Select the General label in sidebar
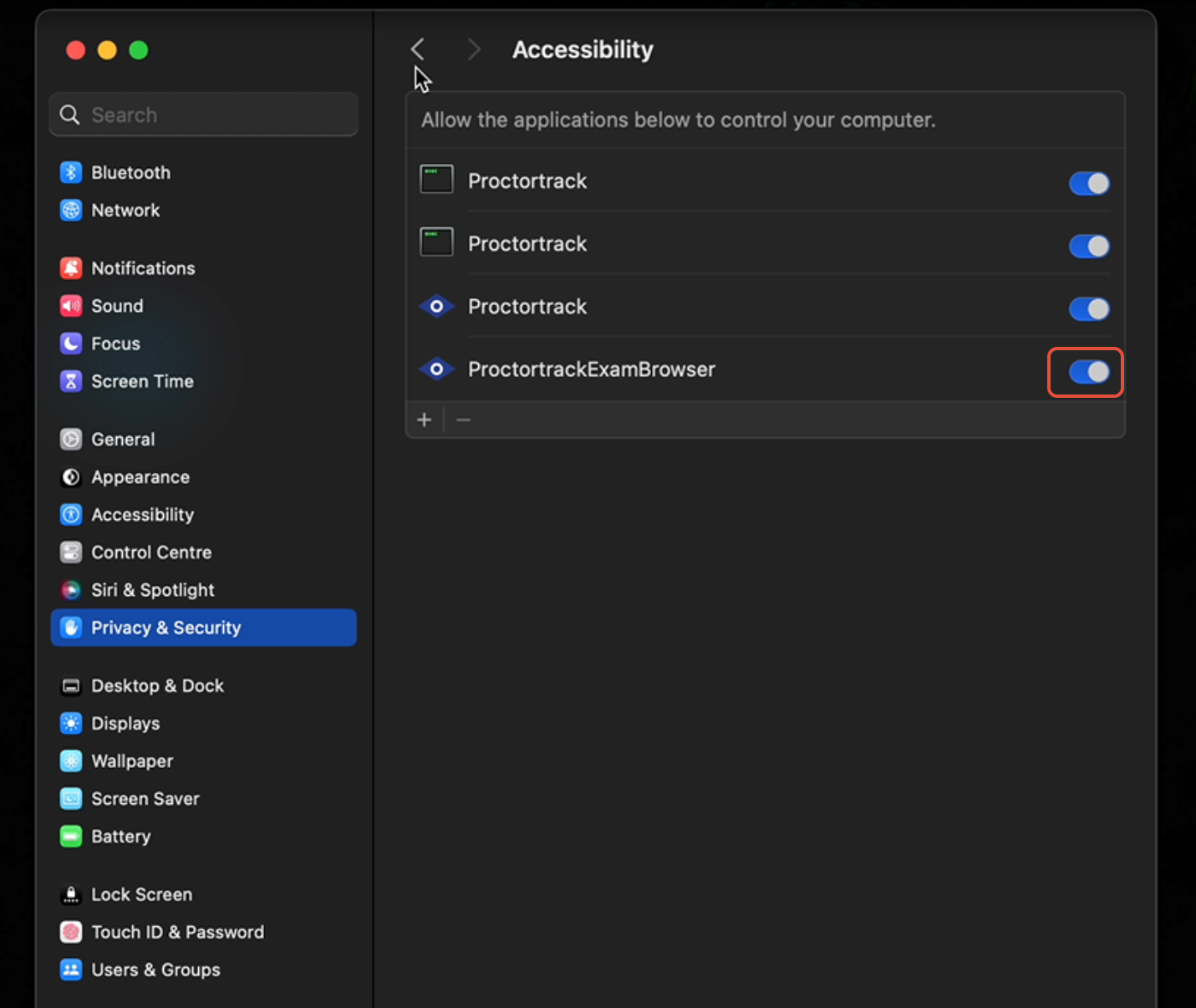This screenshot has width=1196, height=1008. pyautogui.click(x=123, y=439)
